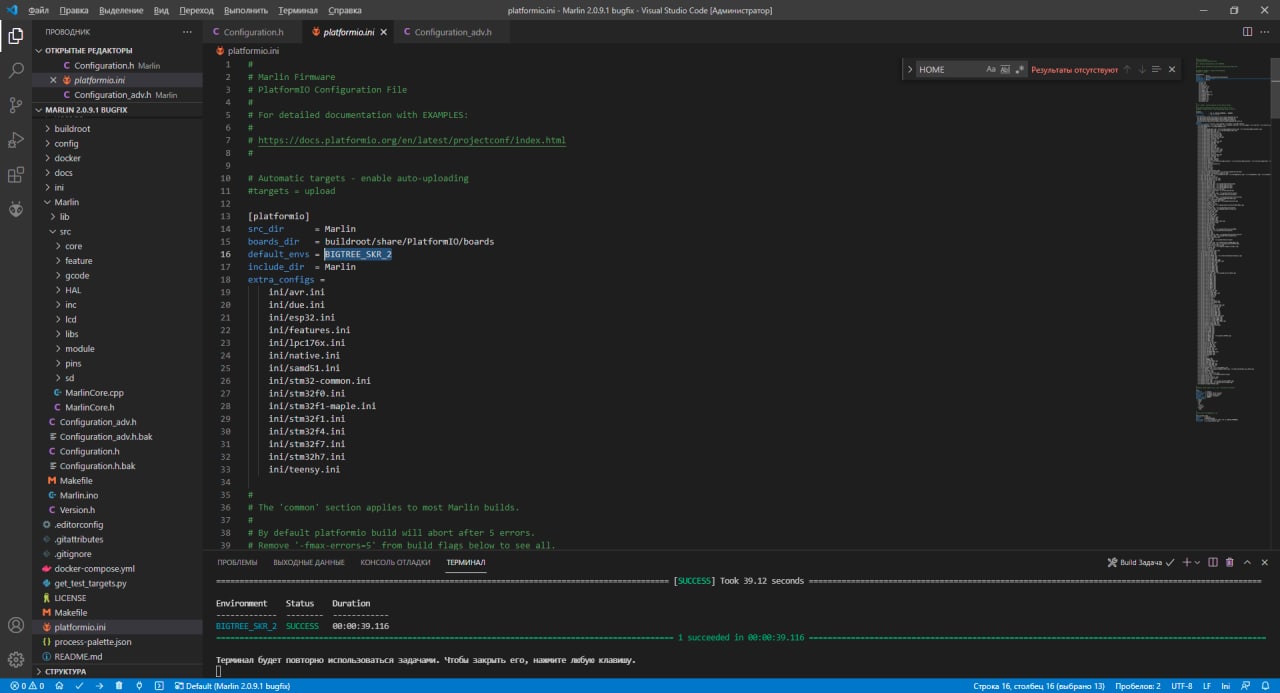Open the editor More Actions ellipsis
Screen dimensions: 1280x693
tap(1266, 32)
